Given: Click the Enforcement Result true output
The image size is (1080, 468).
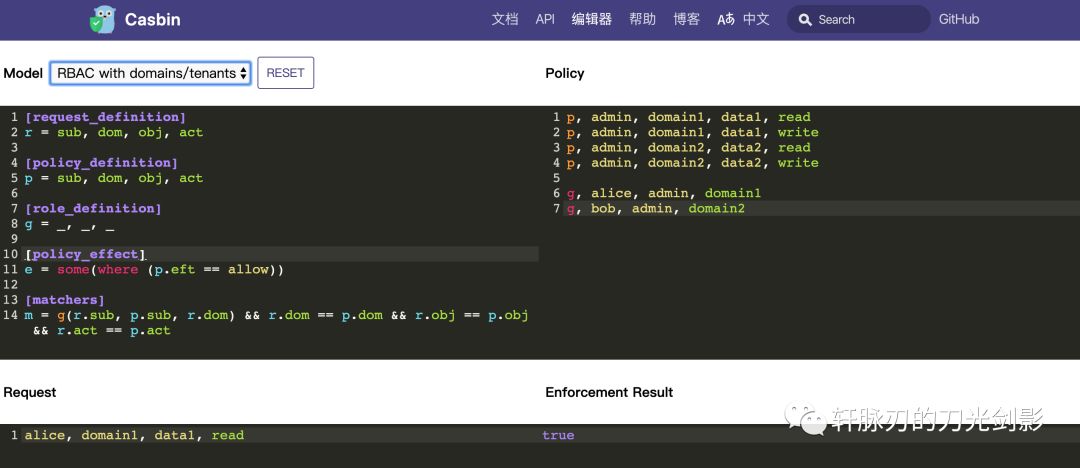Looking at the screenshot, I should coord(558,435).
